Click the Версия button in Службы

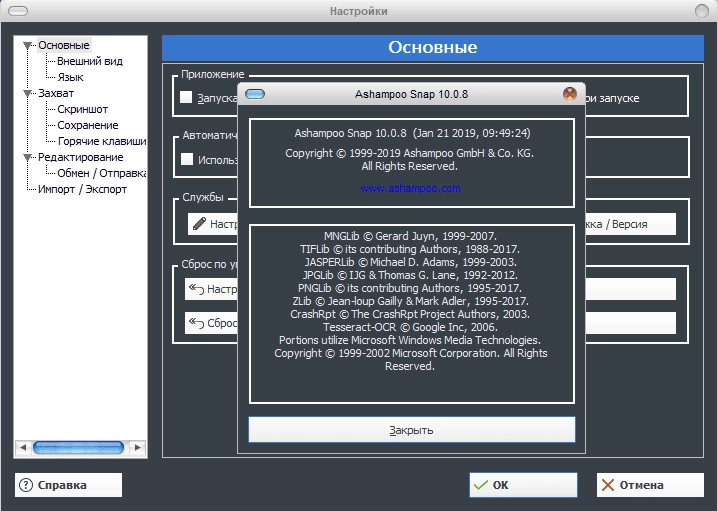coord(631,224)
